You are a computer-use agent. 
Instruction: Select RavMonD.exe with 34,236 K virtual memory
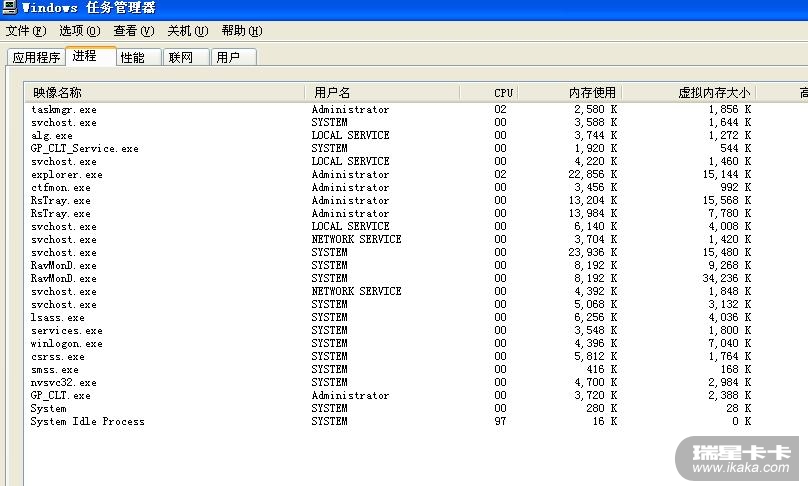(x=63, y=278)
